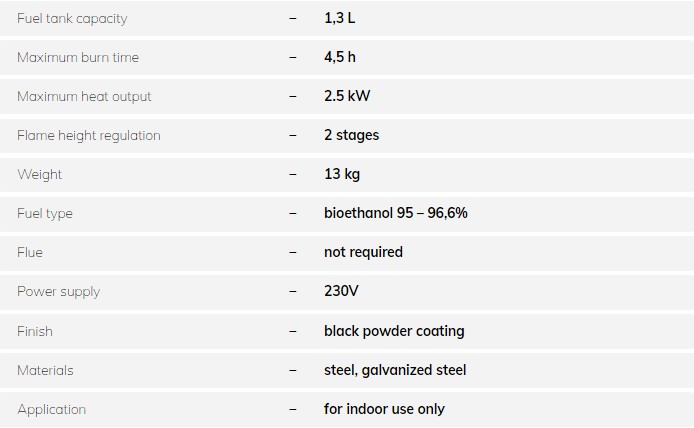The image size is (694, 428).
Task: Select the "steel, galvanized steel" materials value
Action: tap(395, 370)
